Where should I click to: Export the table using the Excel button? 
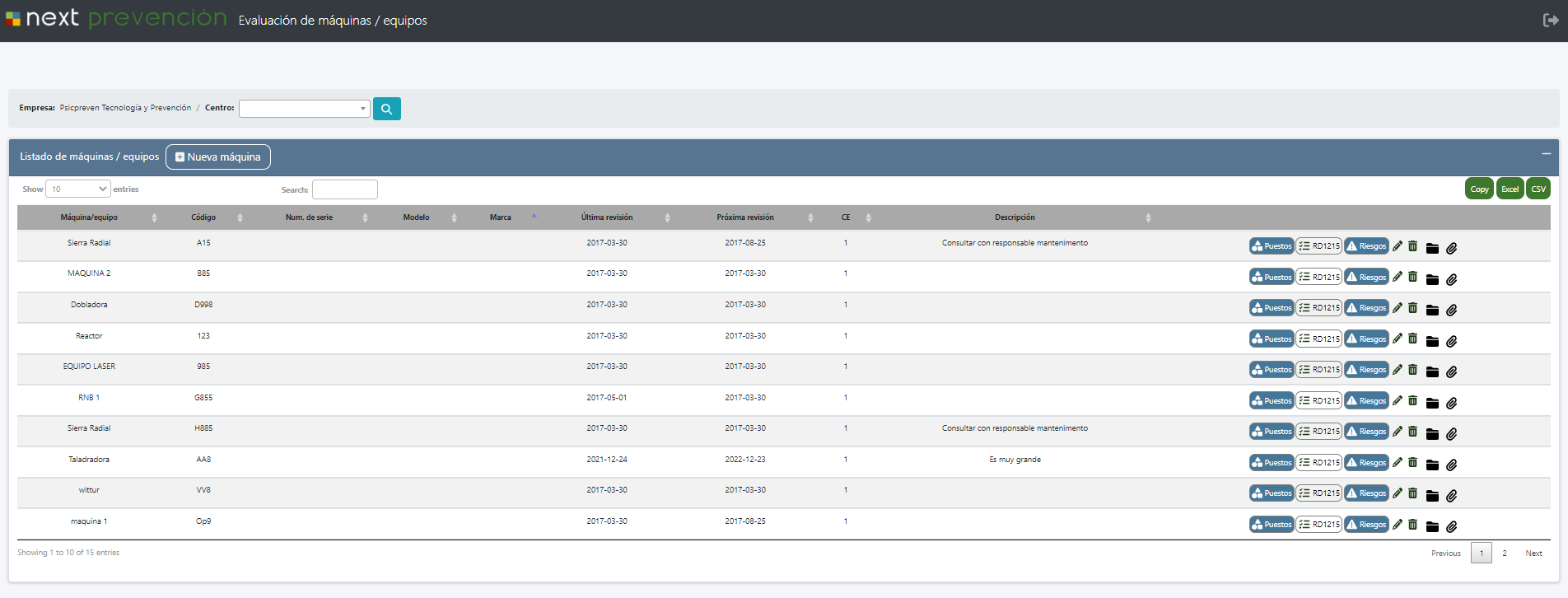coord(1510,189)
